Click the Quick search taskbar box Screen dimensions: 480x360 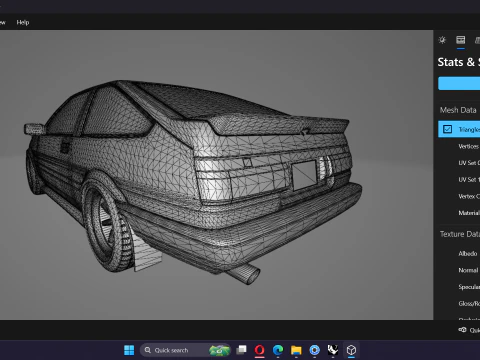point(185,350)
